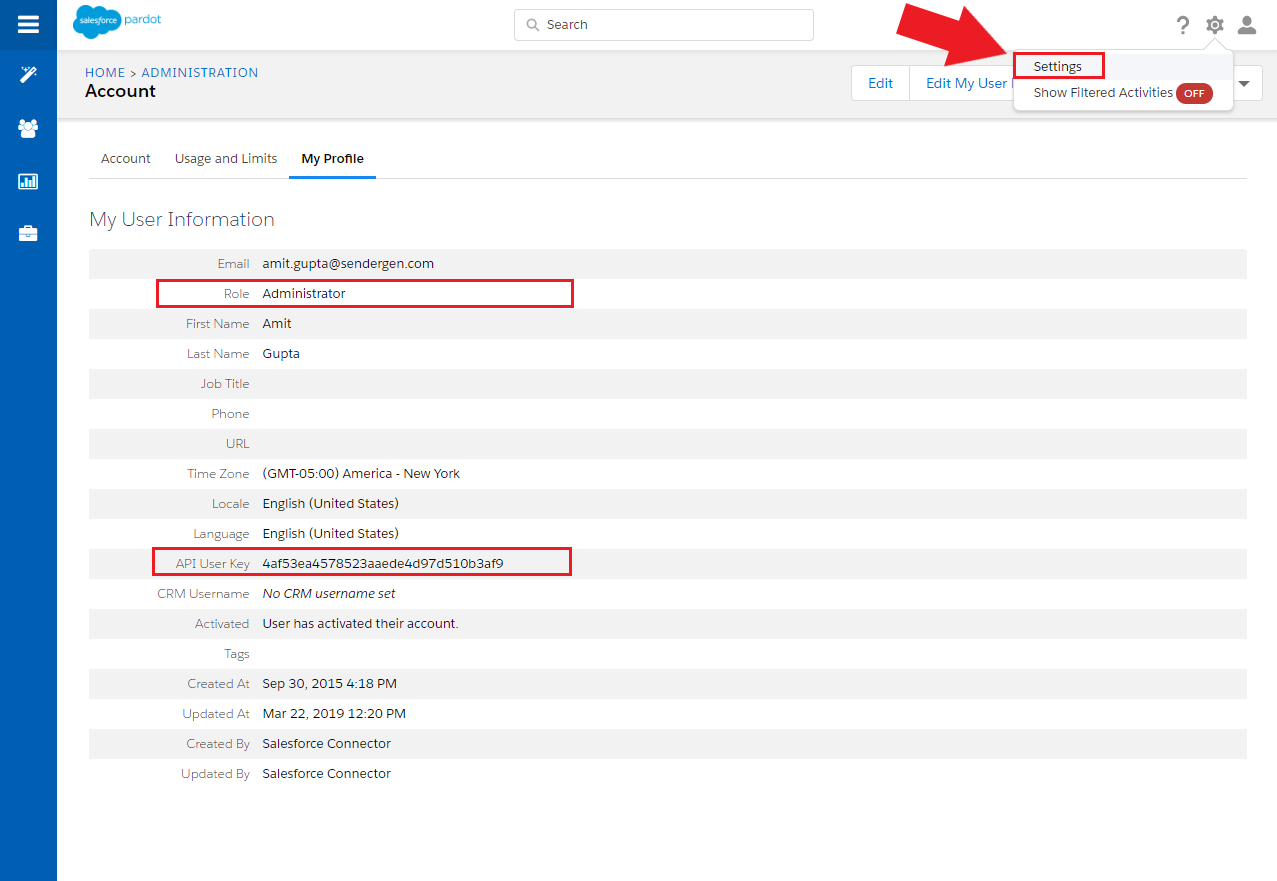This screenshot has width=1277, height=881.
Task: Click Updated By Salesforce Connector value
Action: [327, 774]
